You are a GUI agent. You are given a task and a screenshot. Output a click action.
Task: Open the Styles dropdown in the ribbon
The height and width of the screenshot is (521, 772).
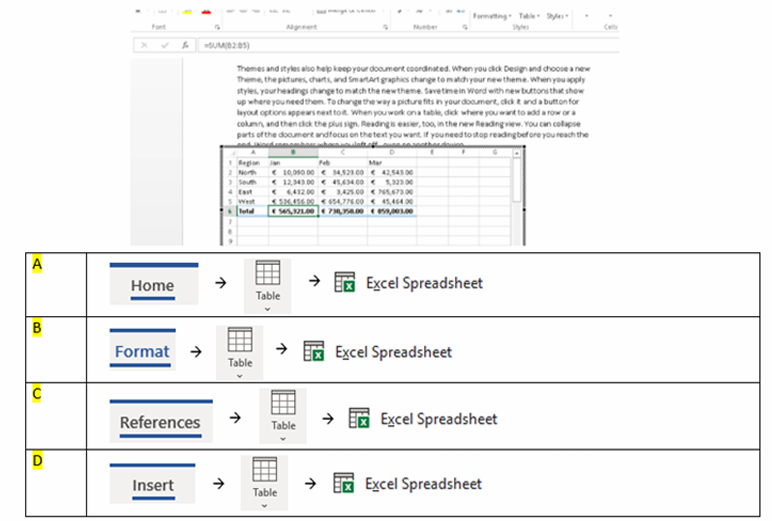tap(557, 17)
